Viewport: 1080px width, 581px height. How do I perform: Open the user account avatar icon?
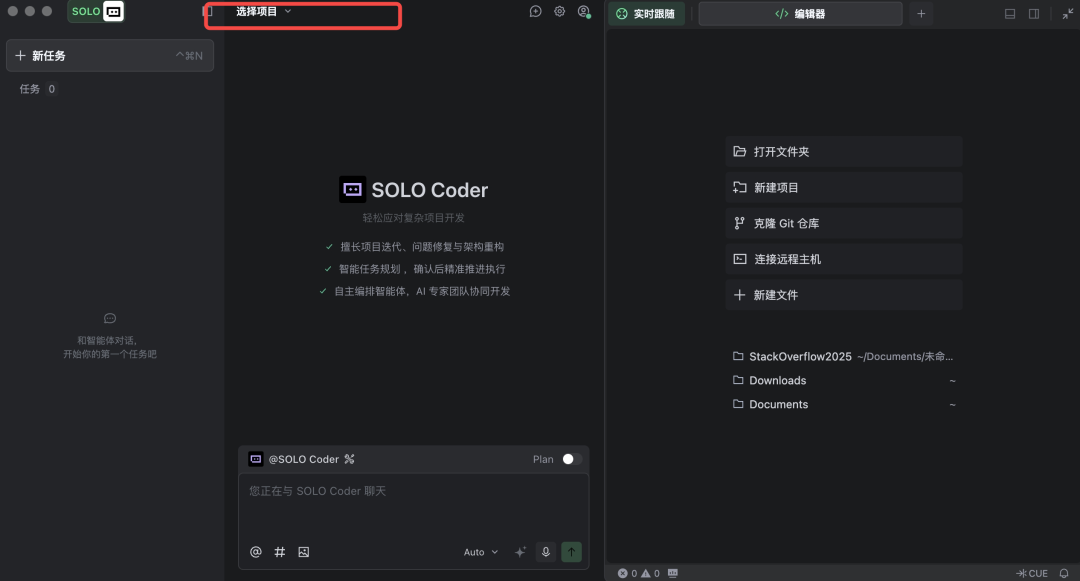pyautogui.click(x=584, y=12)
